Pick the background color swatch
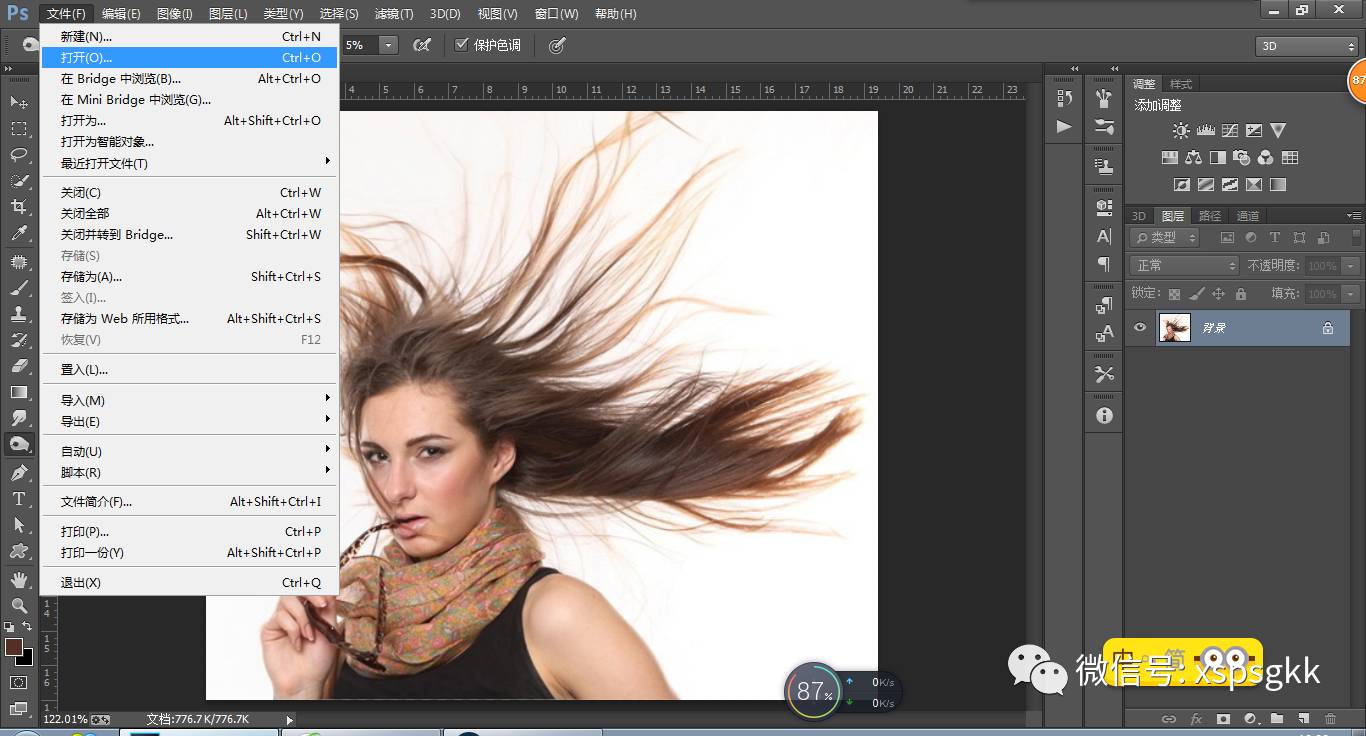This screenshot has height=736, width=1366. click(26, 658)
